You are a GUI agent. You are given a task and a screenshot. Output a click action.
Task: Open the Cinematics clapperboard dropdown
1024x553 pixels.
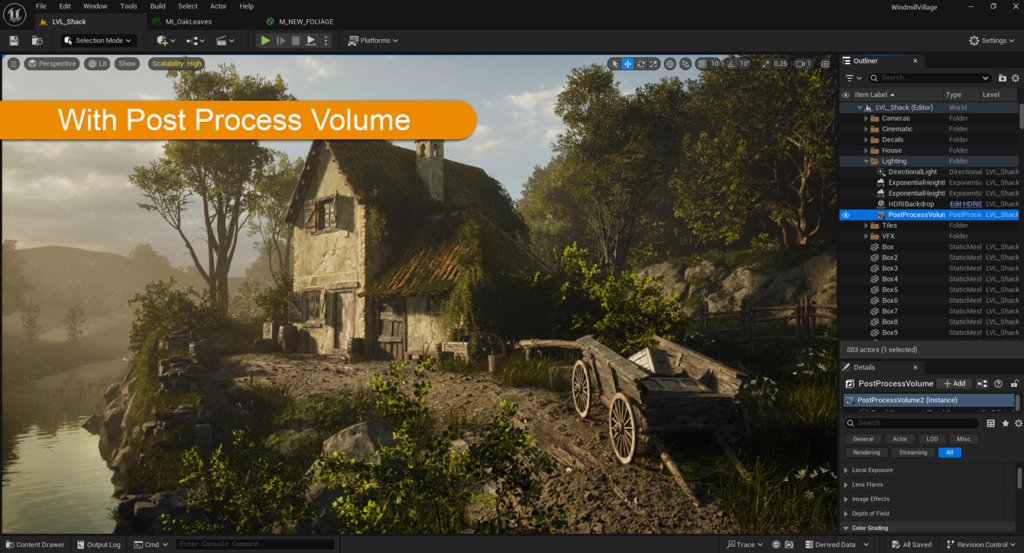coord(225,40)
